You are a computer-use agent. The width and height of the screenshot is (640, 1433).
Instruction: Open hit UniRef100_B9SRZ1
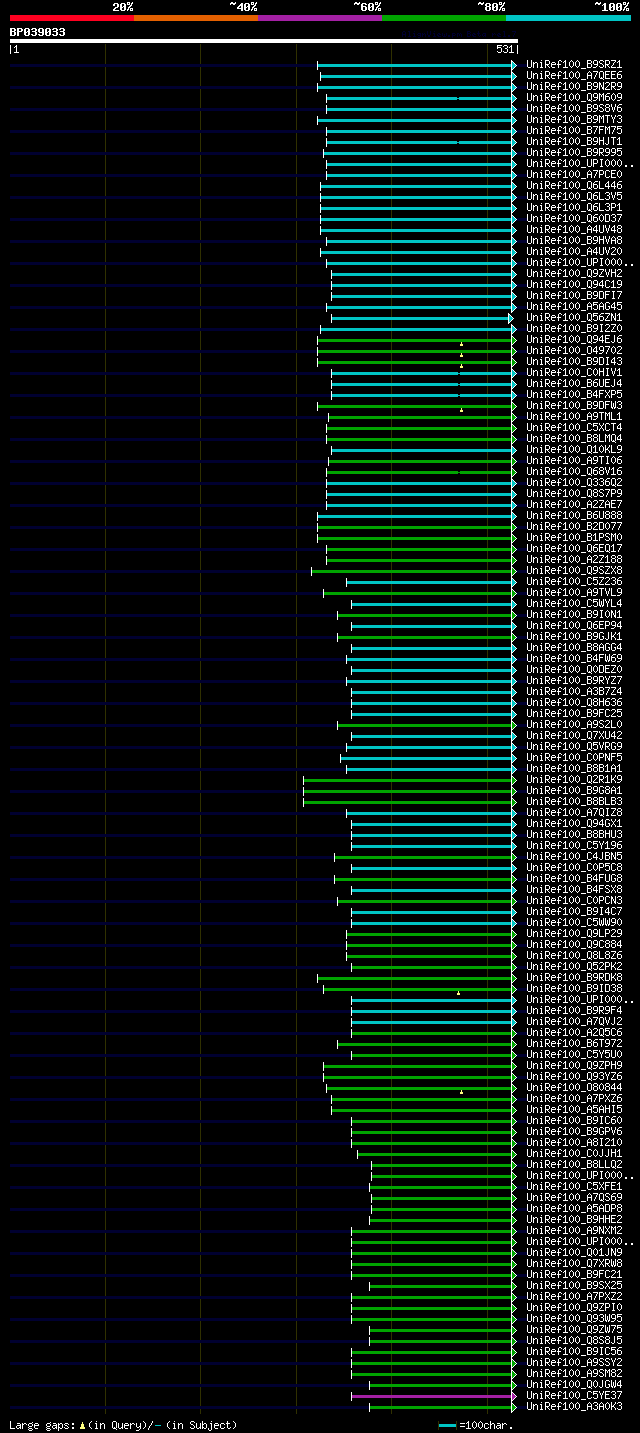pos(574,64)
